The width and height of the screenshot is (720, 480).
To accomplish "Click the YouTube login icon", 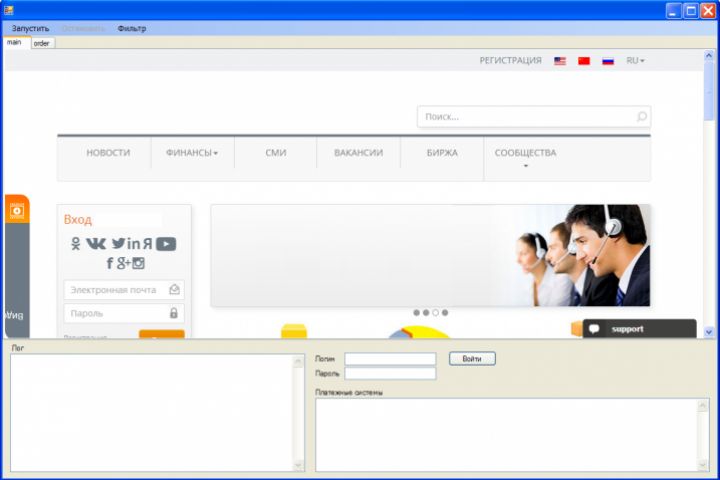I will coord(166,244).
